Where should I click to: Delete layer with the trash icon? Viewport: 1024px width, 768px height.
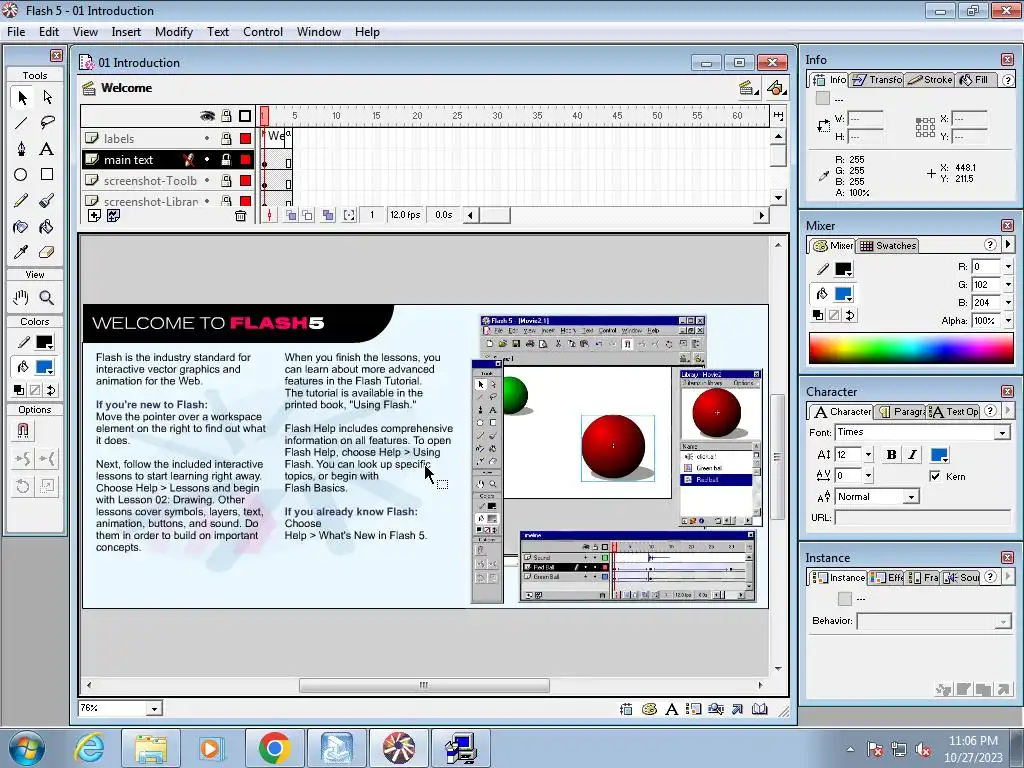click(240, 216)
